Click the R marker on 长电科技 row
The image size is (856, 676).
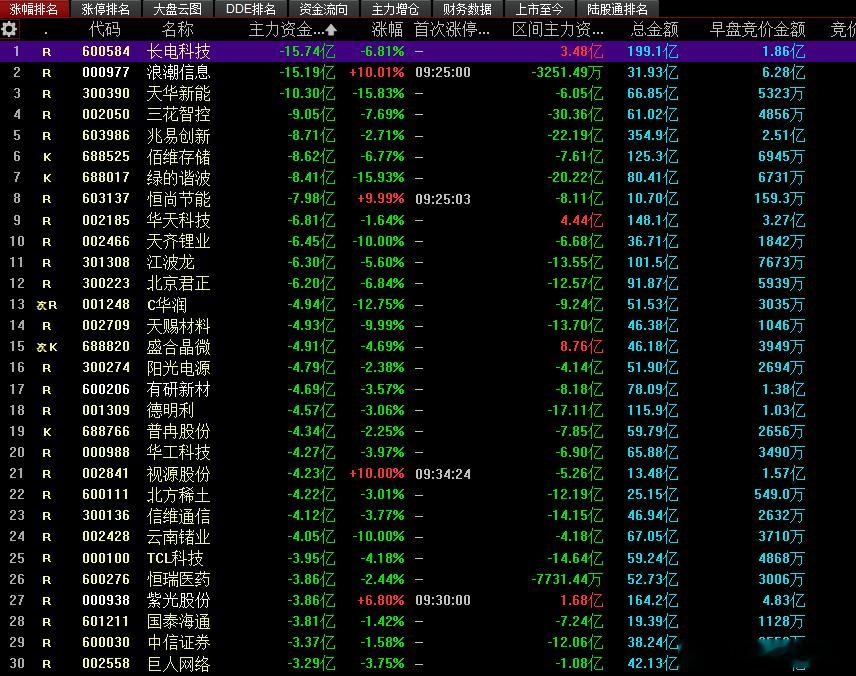tap(46, 52)
